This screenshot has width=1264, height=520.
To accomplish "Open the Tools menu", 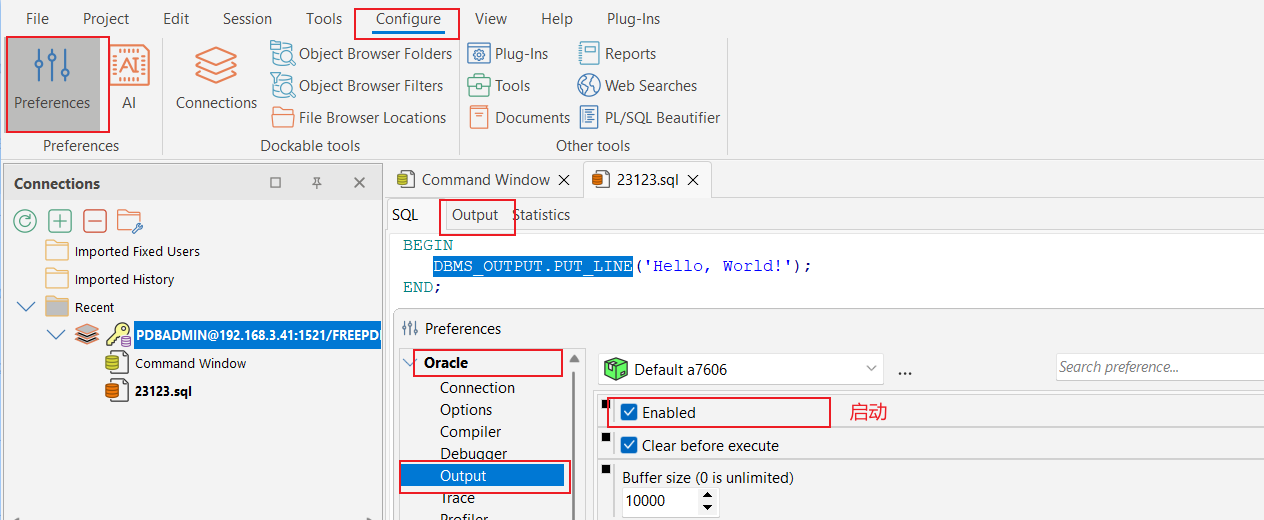I will (x=324, y=19).
